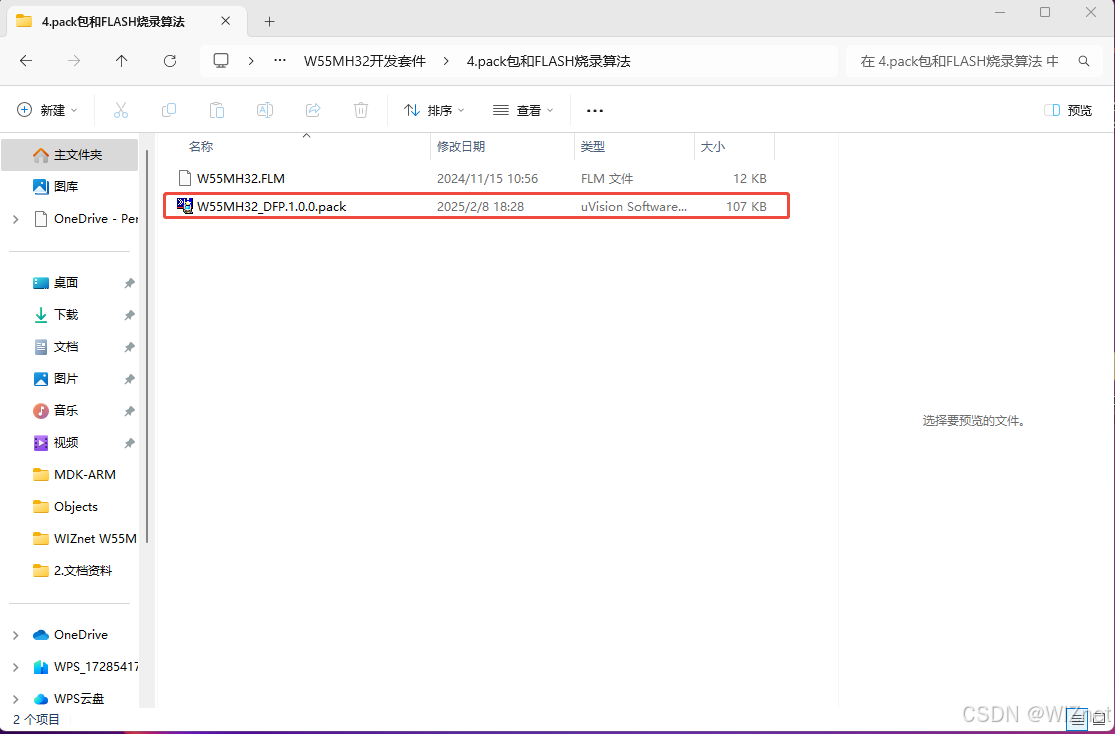Open 视频 quick access folder
The image size is (1115, 734).
click(55, 442)
